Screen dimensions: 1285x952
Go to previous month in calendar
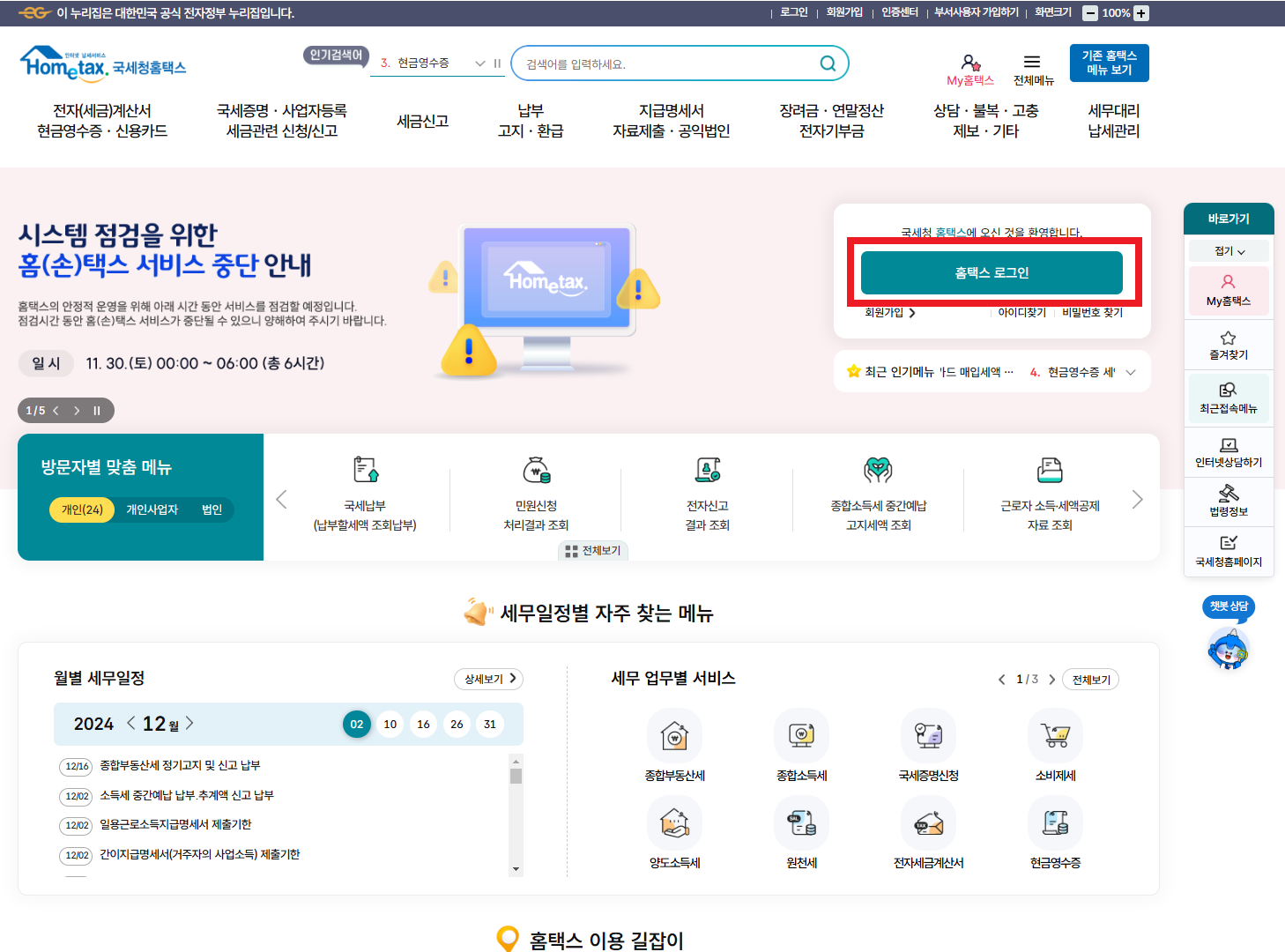tap(131, 723)
